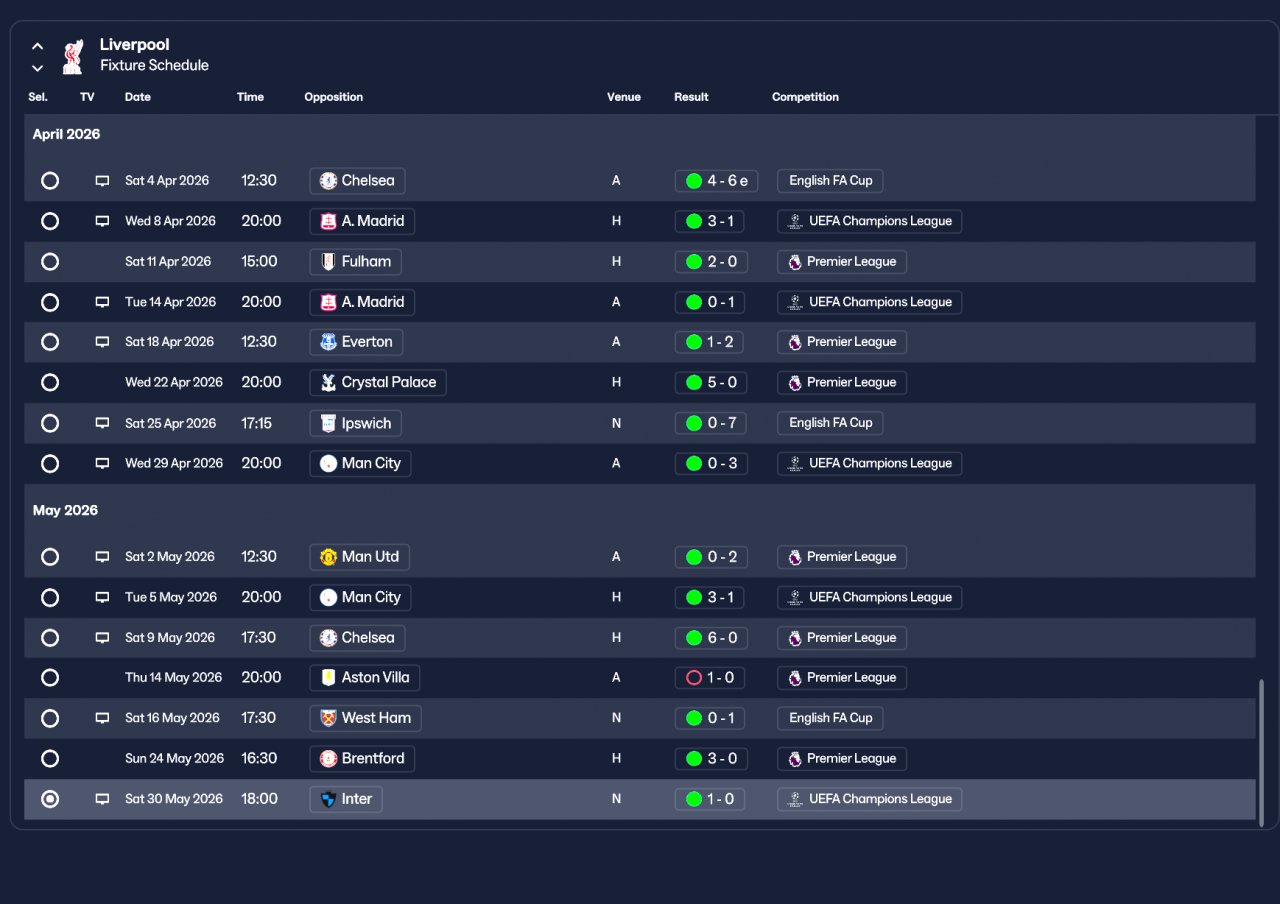Open the 4 - 6 e result against Chelsea
This screenshot has height=904, width=1280.
coord(716,181)
